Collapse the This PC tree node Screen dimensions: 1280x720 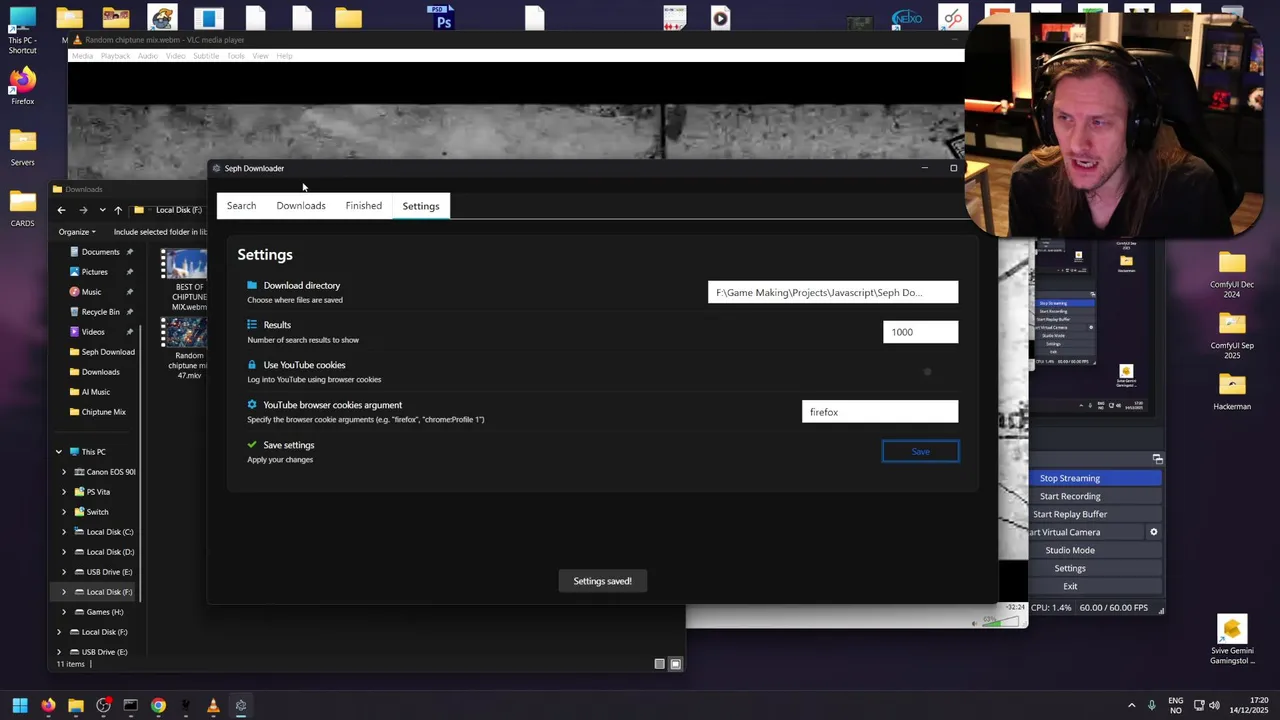[59, 452]
